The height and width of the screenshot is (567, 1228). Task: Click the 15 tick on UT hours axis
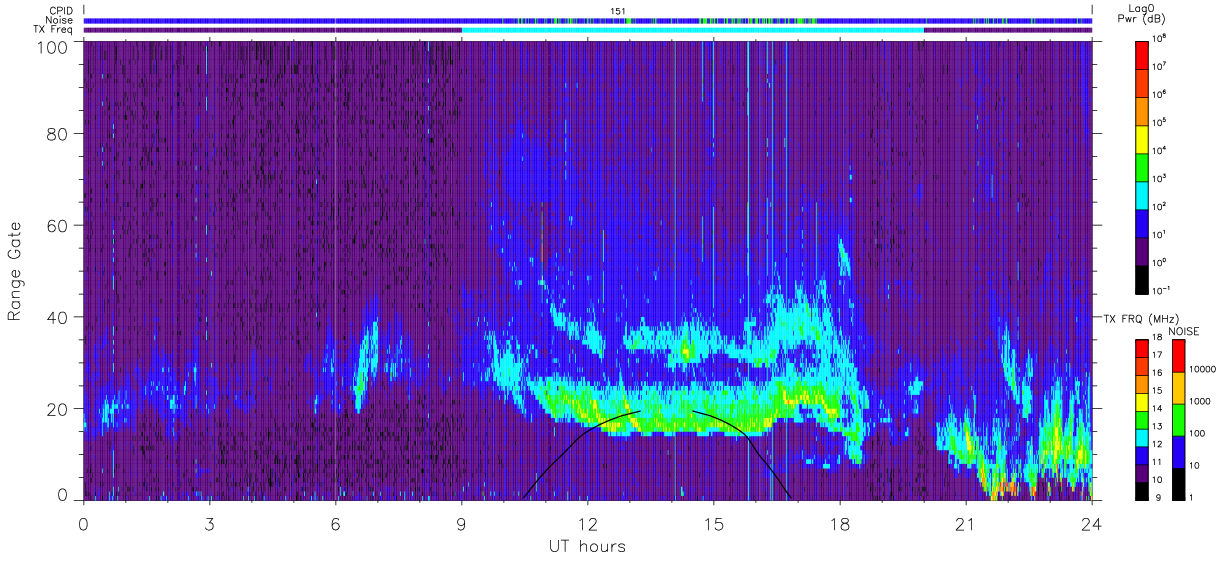[x=713, y=523]
